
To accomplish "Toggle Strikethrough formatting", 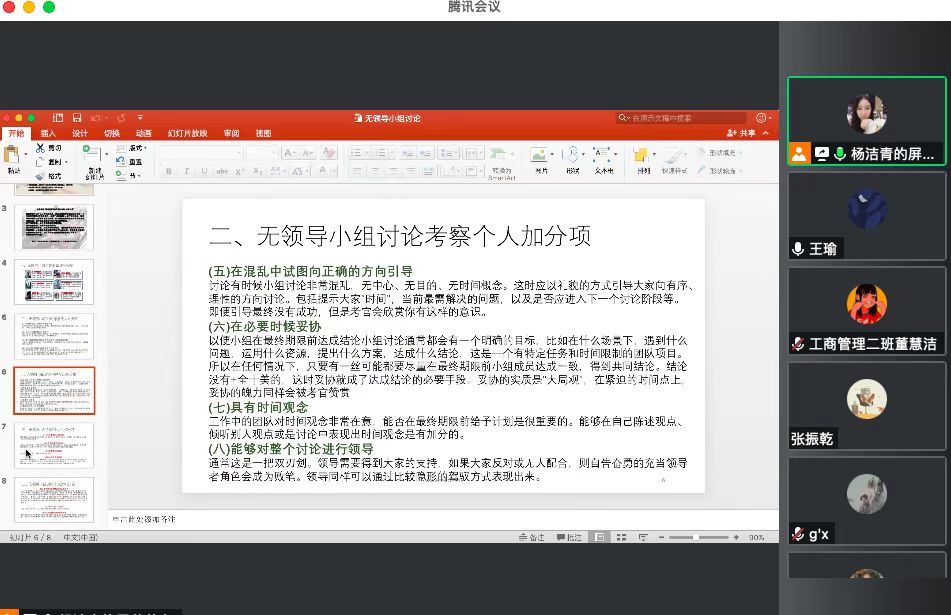I will (223, 172).
